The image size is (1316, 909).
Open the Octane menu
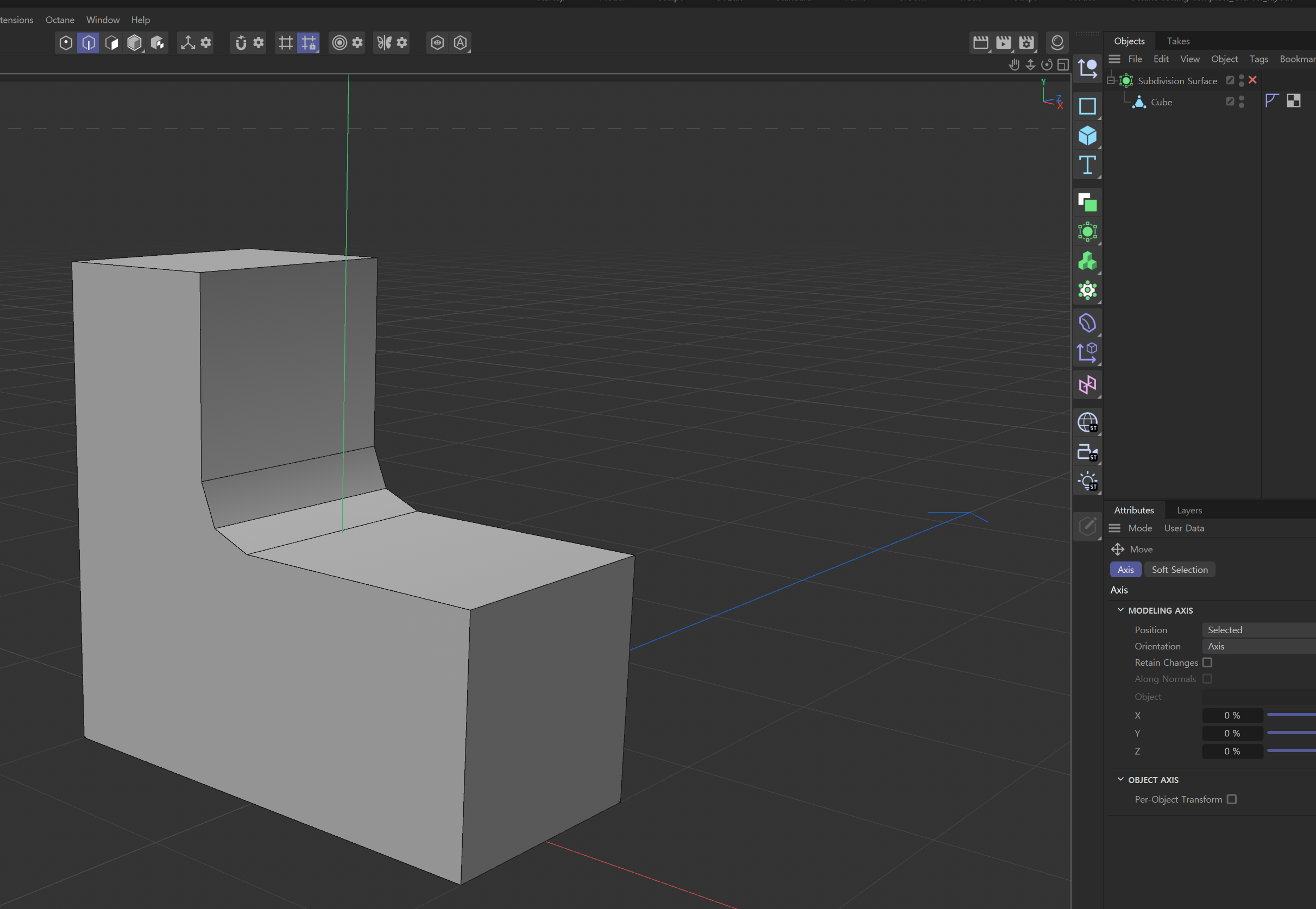point(60,20)
